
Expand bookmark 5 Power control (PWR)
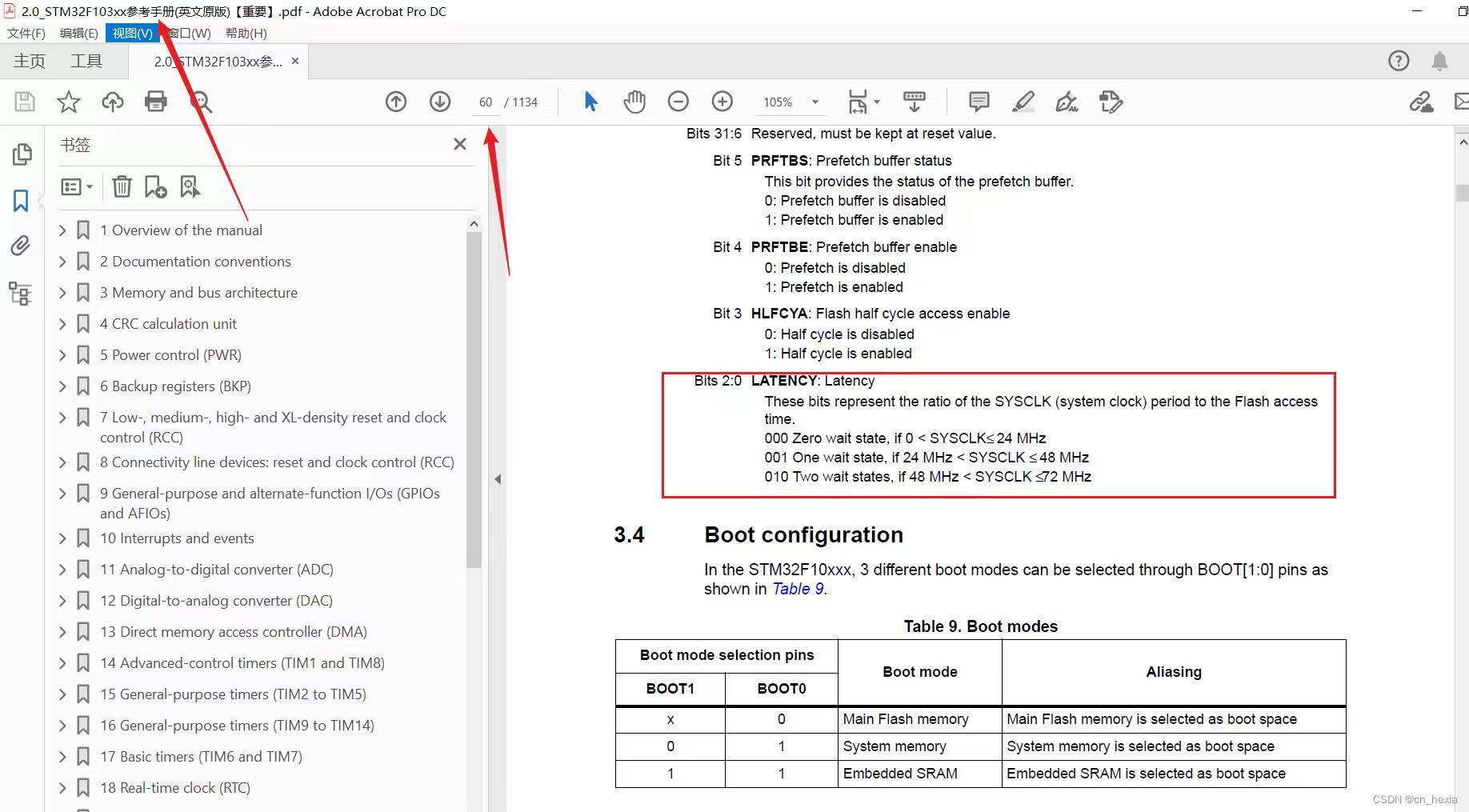coord(62,355)
